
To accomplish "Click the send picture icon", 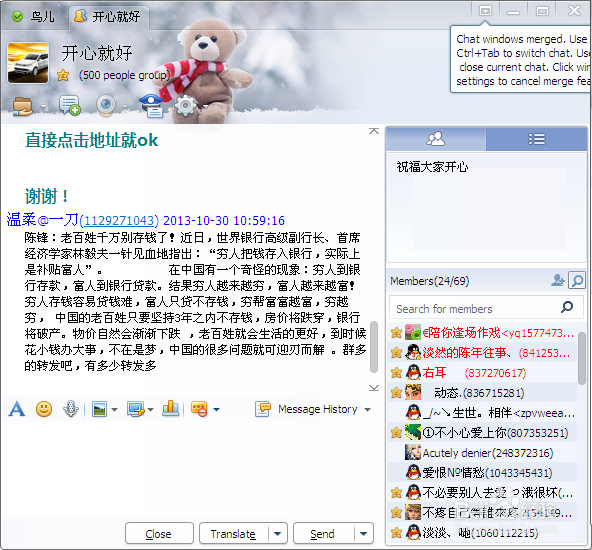I will pyautogui.click(x=99, y=409).
